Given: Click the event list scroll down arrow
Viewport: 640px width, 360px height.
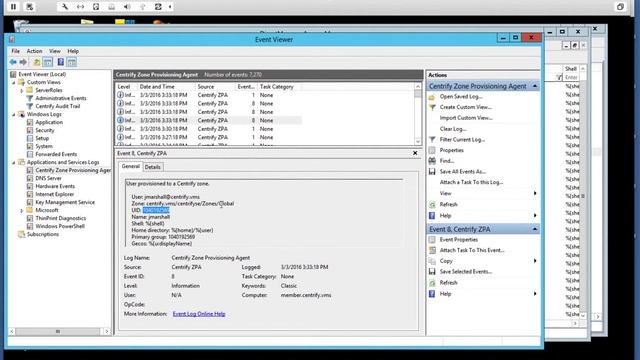Looking at the screenshot, I should (418, 141).
